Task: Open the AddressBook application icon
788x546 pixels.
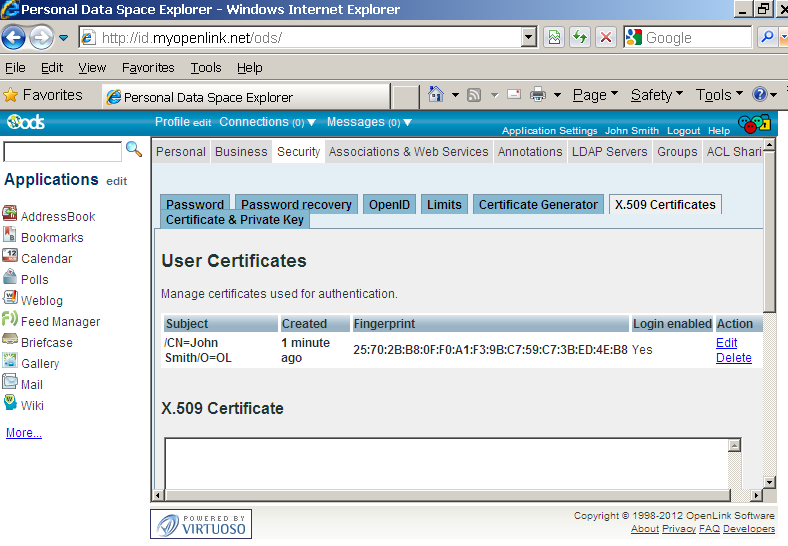Action: [x=10, y=215]
